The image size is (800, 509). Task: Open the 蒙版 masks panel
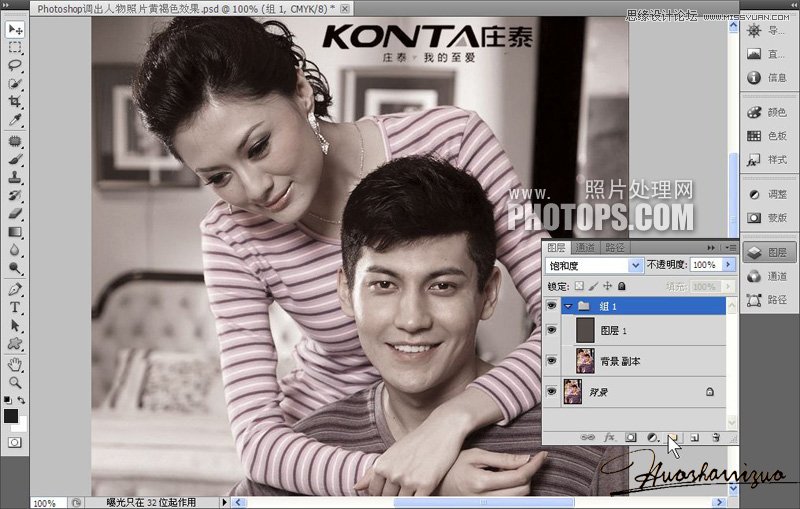[x=769, y=218]
